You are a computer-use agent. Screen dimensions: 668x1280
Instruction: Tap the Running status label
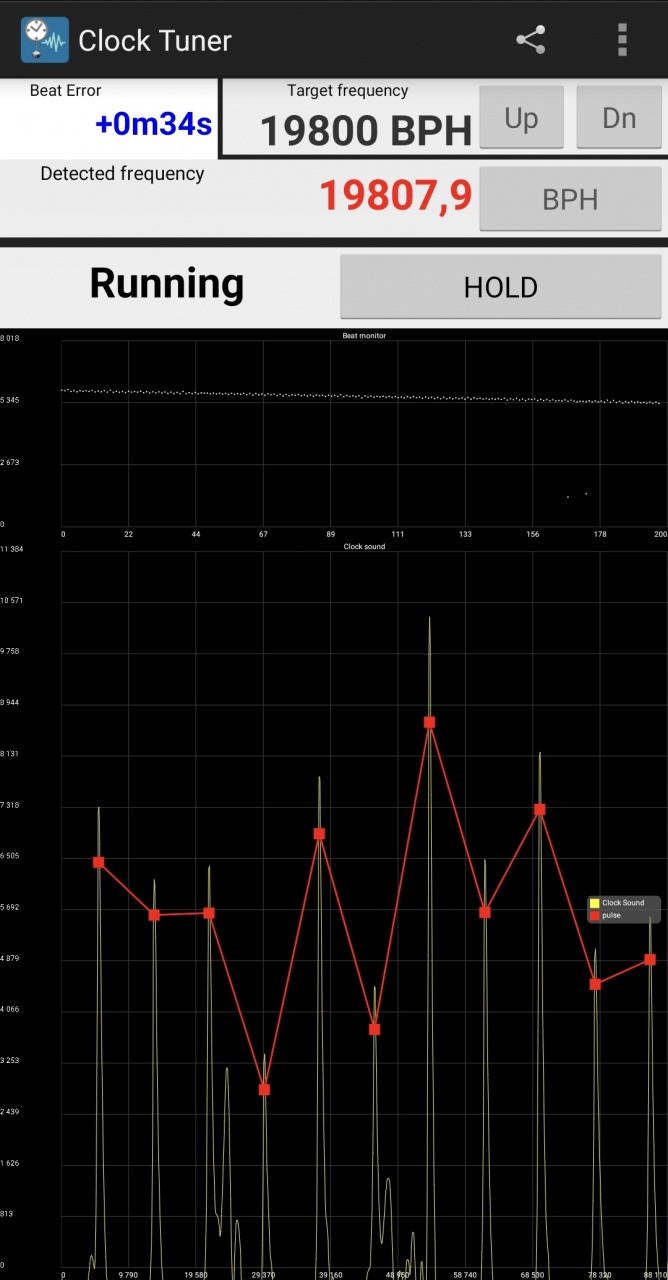pos(167,284)
